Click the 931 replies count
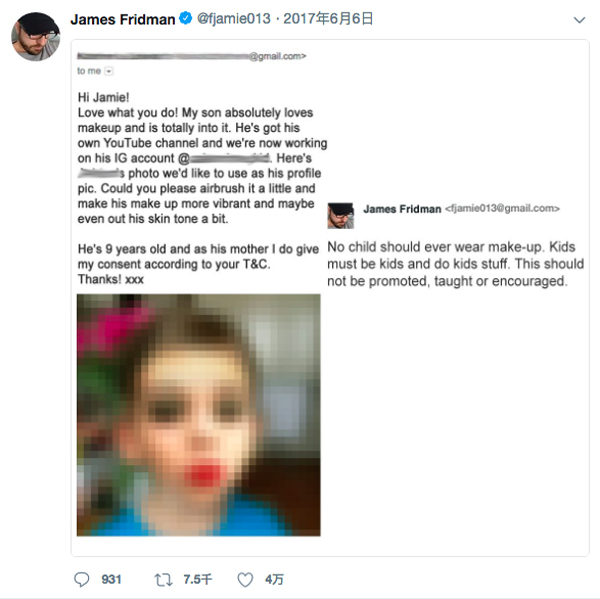This screenshot has width=600, height=599. pos(110,579)
